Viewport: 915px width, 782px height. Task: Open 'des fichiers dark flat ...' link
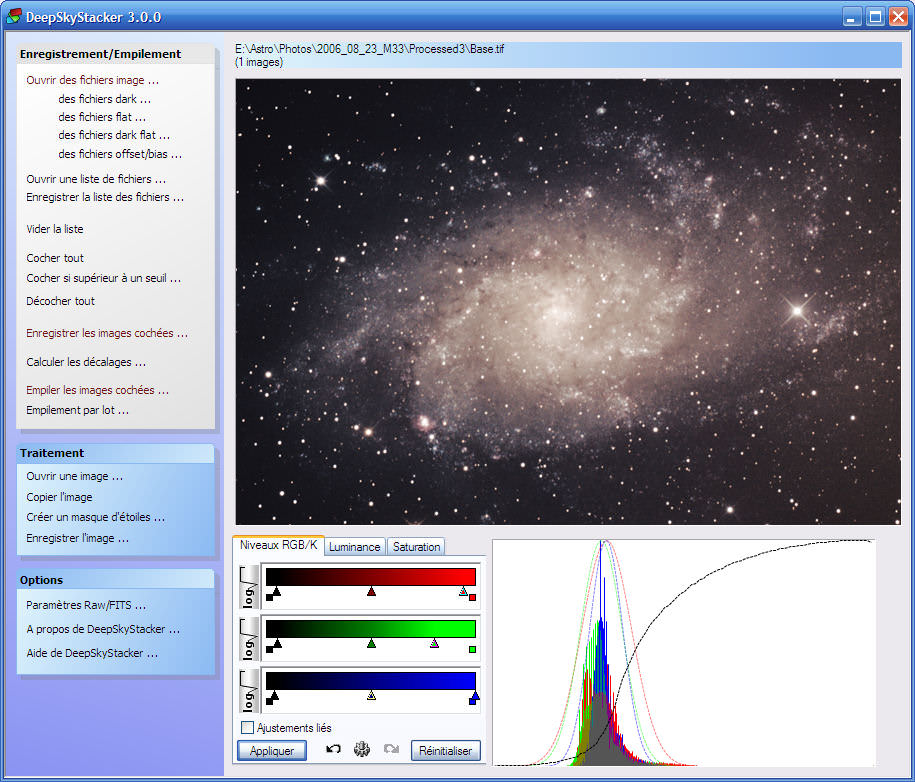pos(114,135)
